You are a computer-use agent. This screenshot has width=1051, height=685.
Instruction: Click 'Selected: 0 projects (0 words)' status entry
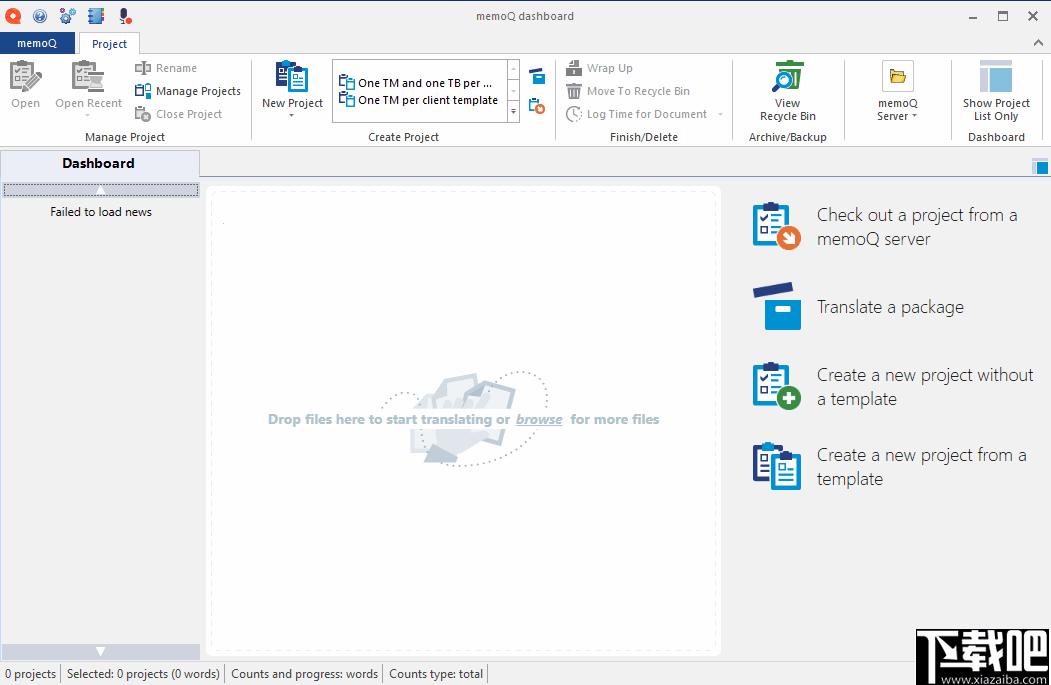coord(143,674)
